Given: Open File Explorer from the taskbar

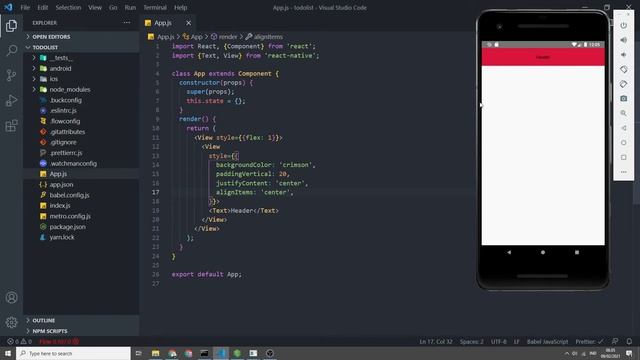Looking at the screenshot, I should pyautogui.click(x=156, y=353).
